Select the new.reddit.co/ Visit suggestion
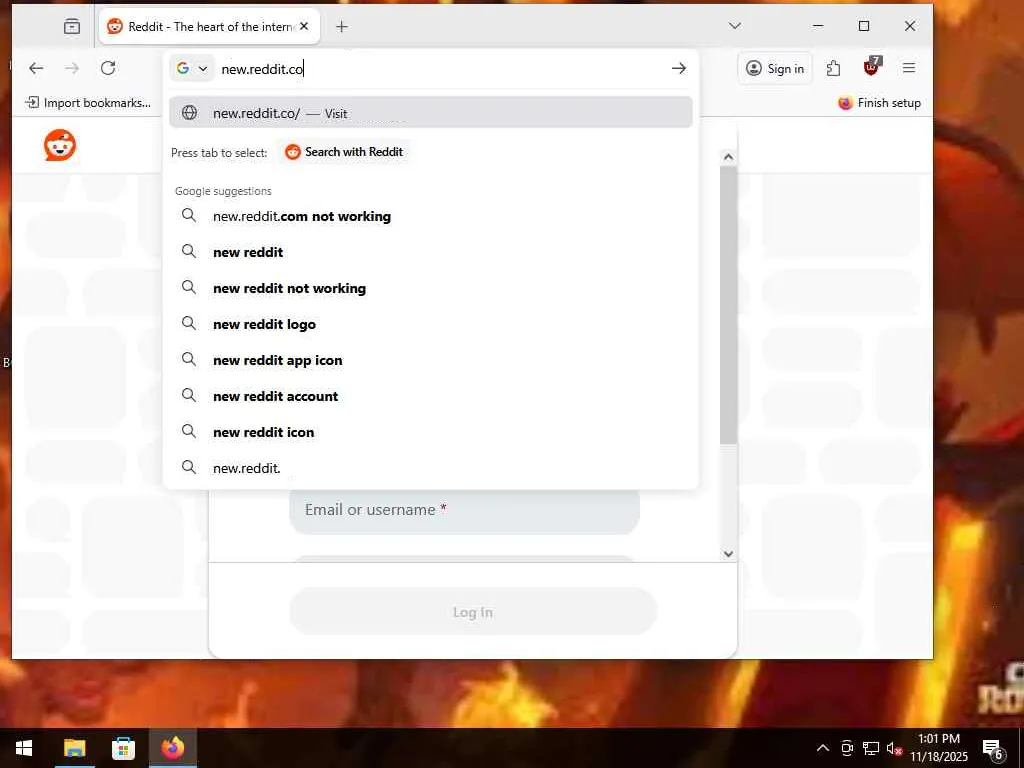 [430, 112]
